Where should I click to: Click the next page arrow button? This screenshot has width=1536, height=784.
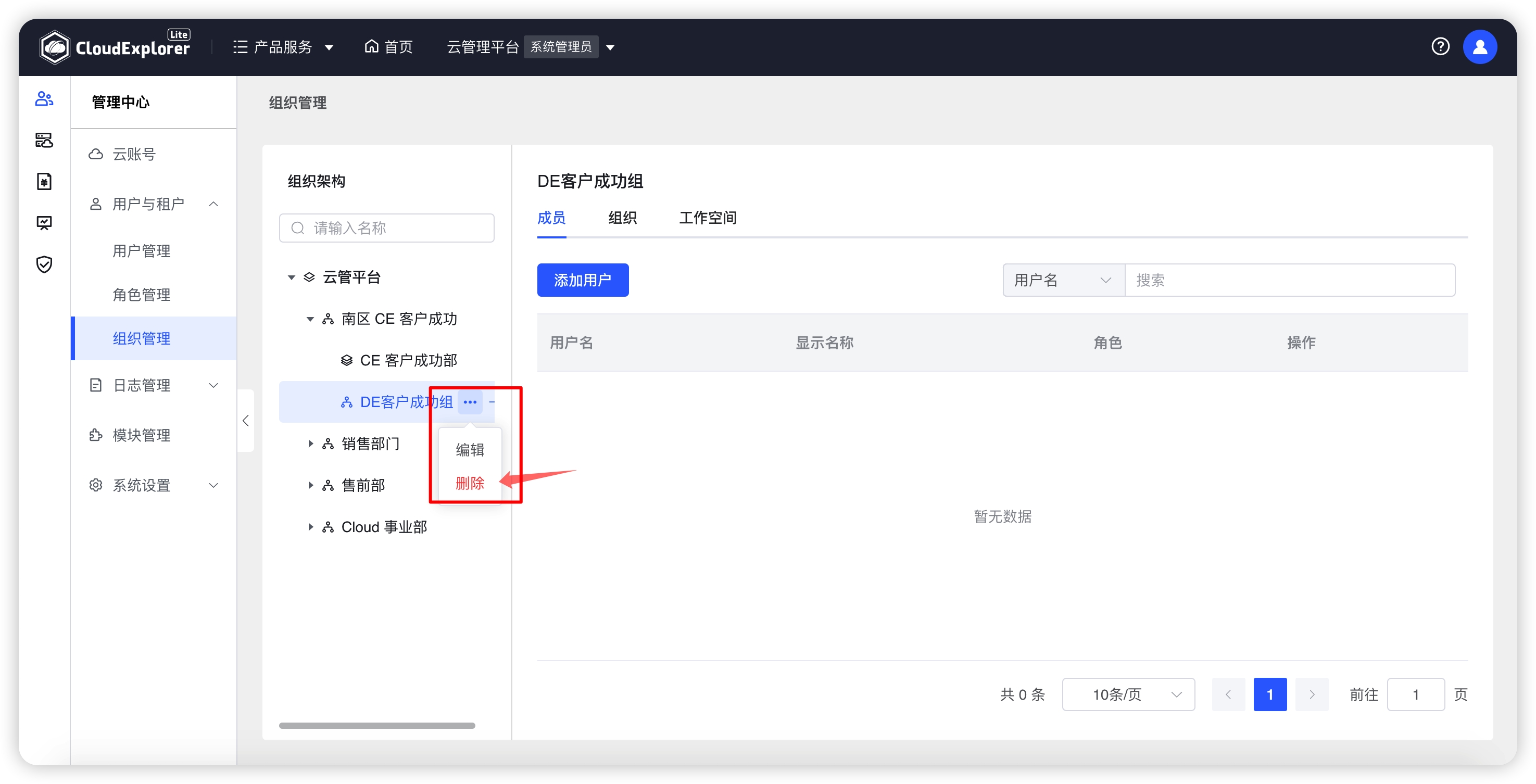pos(1312,694)
